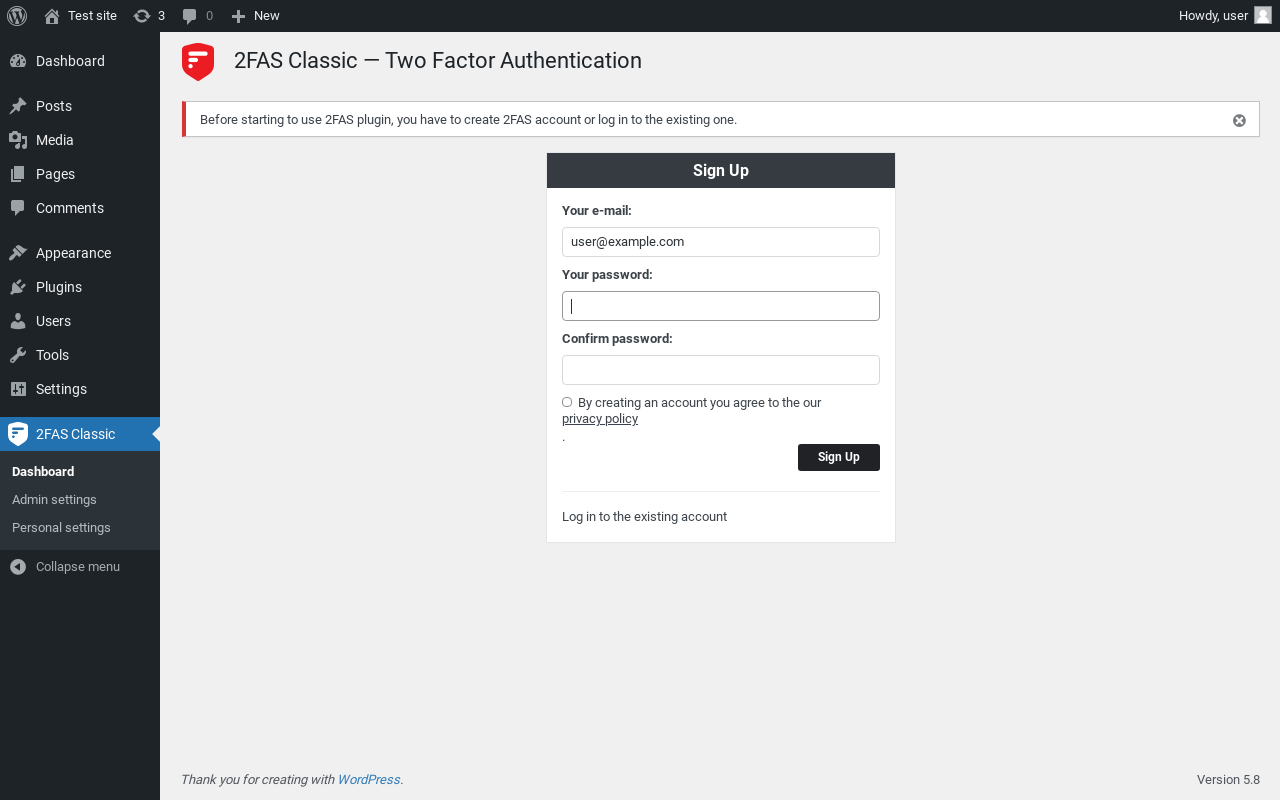This screenshot has height=800, width=1280.
Task: Open Personal settings submenu item
Action: pyautogui.click(x=61, y=528)
